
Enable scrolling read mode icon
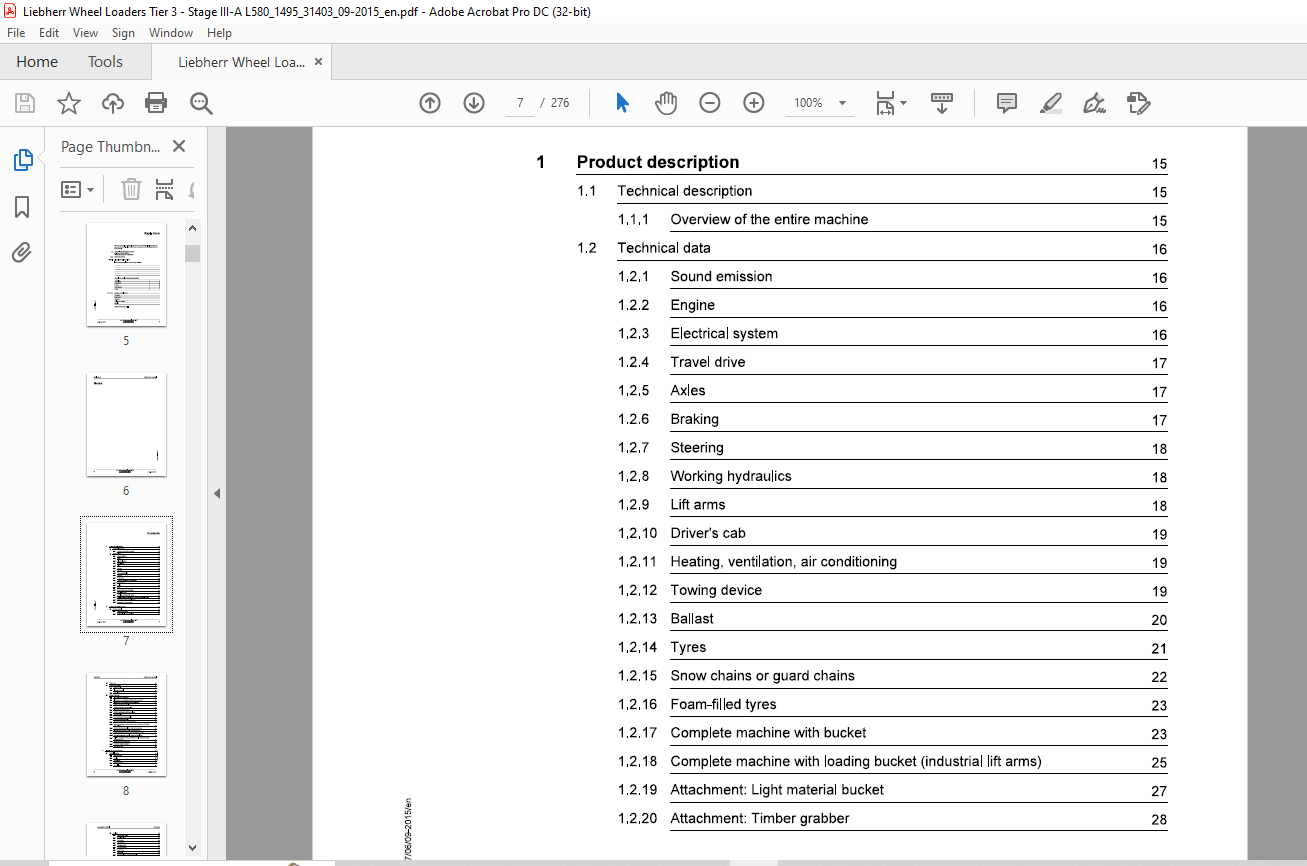pos(941,103)
